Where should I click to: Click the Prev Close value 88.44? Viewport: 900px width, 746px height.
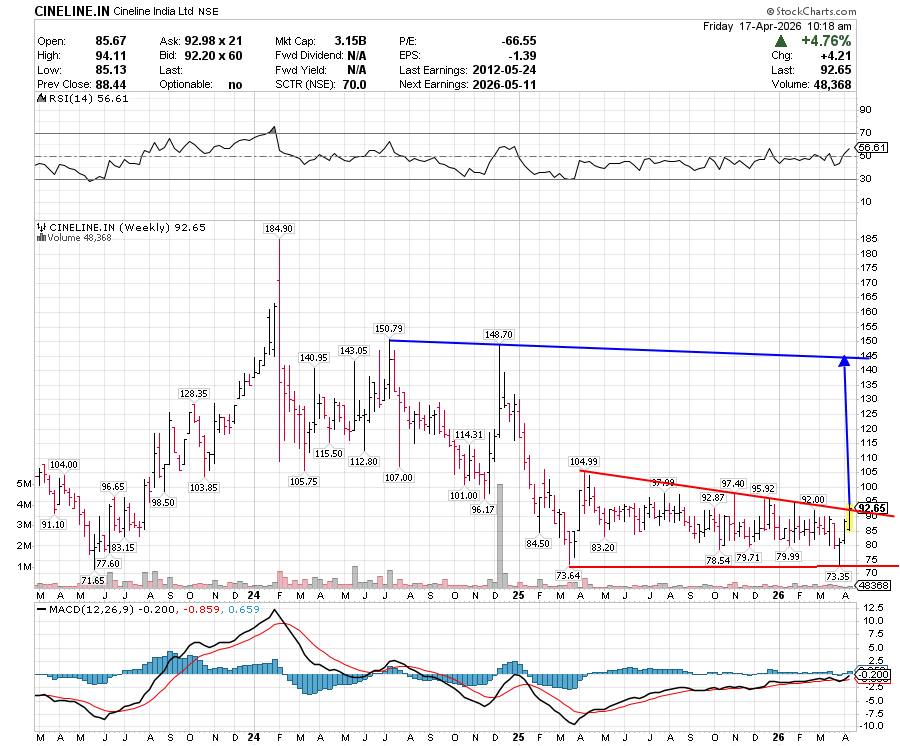(x=111, y=84)
